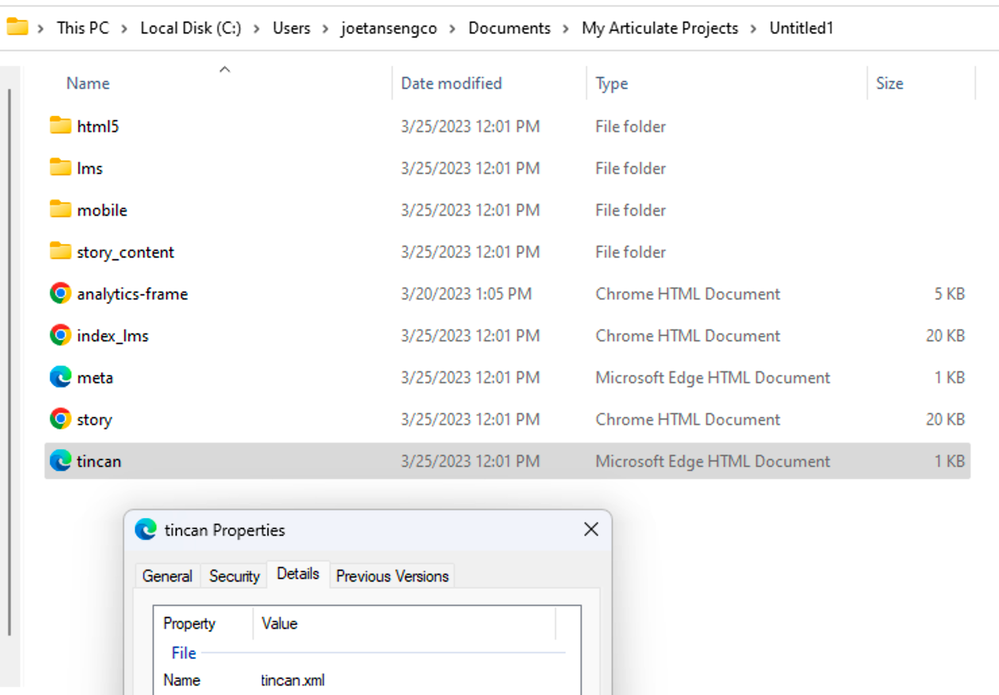The image size is (999, 695).
Task: Navigate to This PC in breadcrumb
Action: 83,28
